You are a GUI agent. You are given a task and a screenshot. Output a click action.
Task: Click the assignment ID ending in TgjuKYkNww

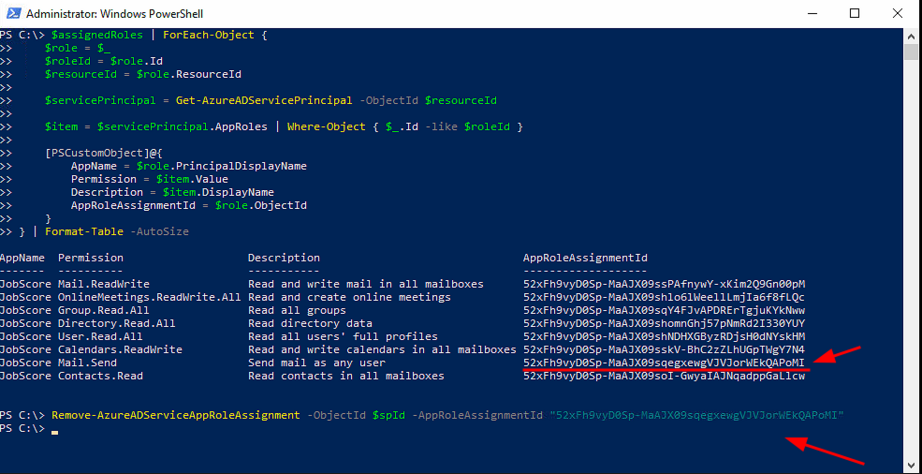click(x=664, y=310)
